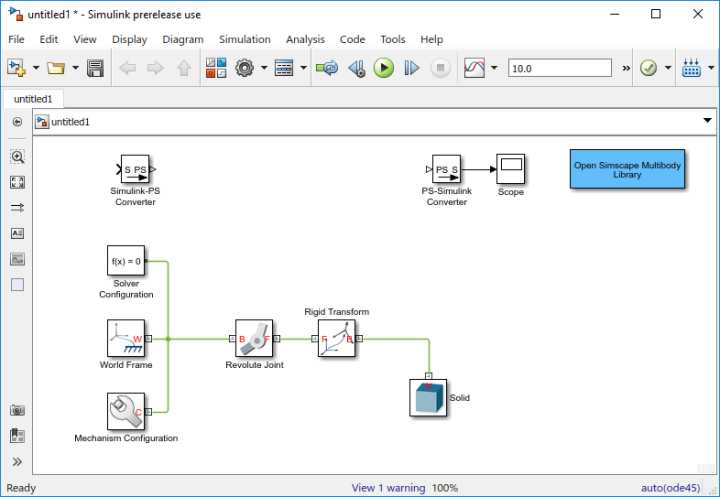
Task: Select the Solid block cube icon
Action: pyautogui.click(x=428, y=398)
